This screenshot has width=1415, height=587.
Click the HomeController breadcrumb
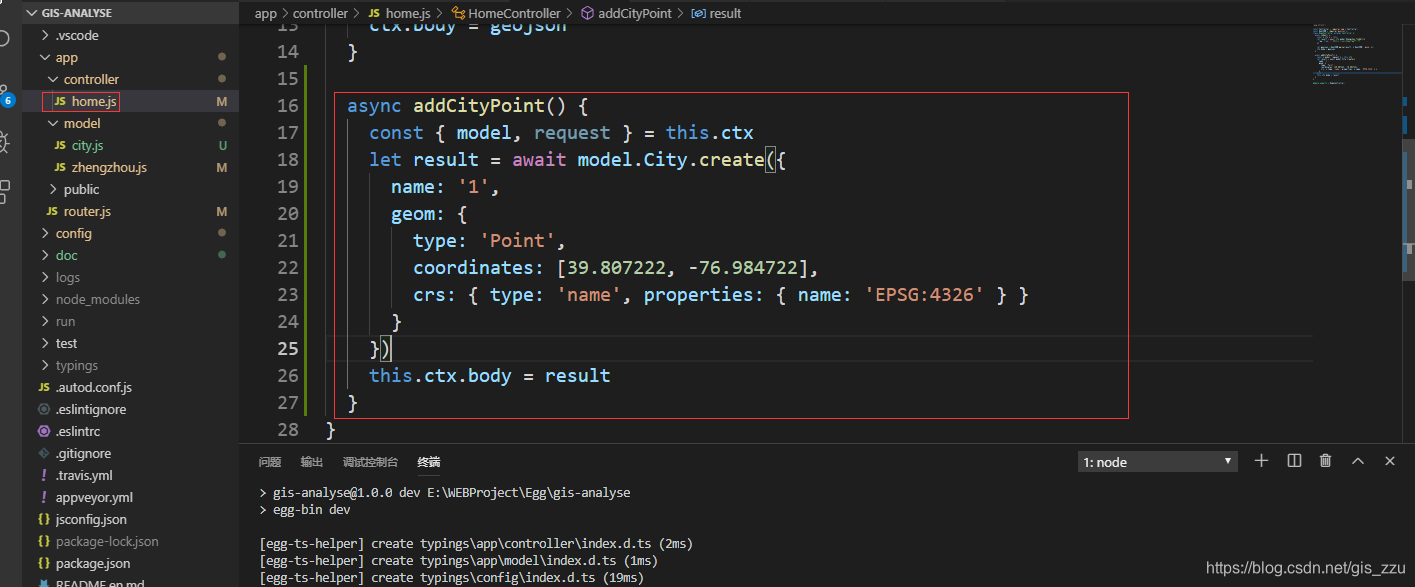[x=514, y=13]
